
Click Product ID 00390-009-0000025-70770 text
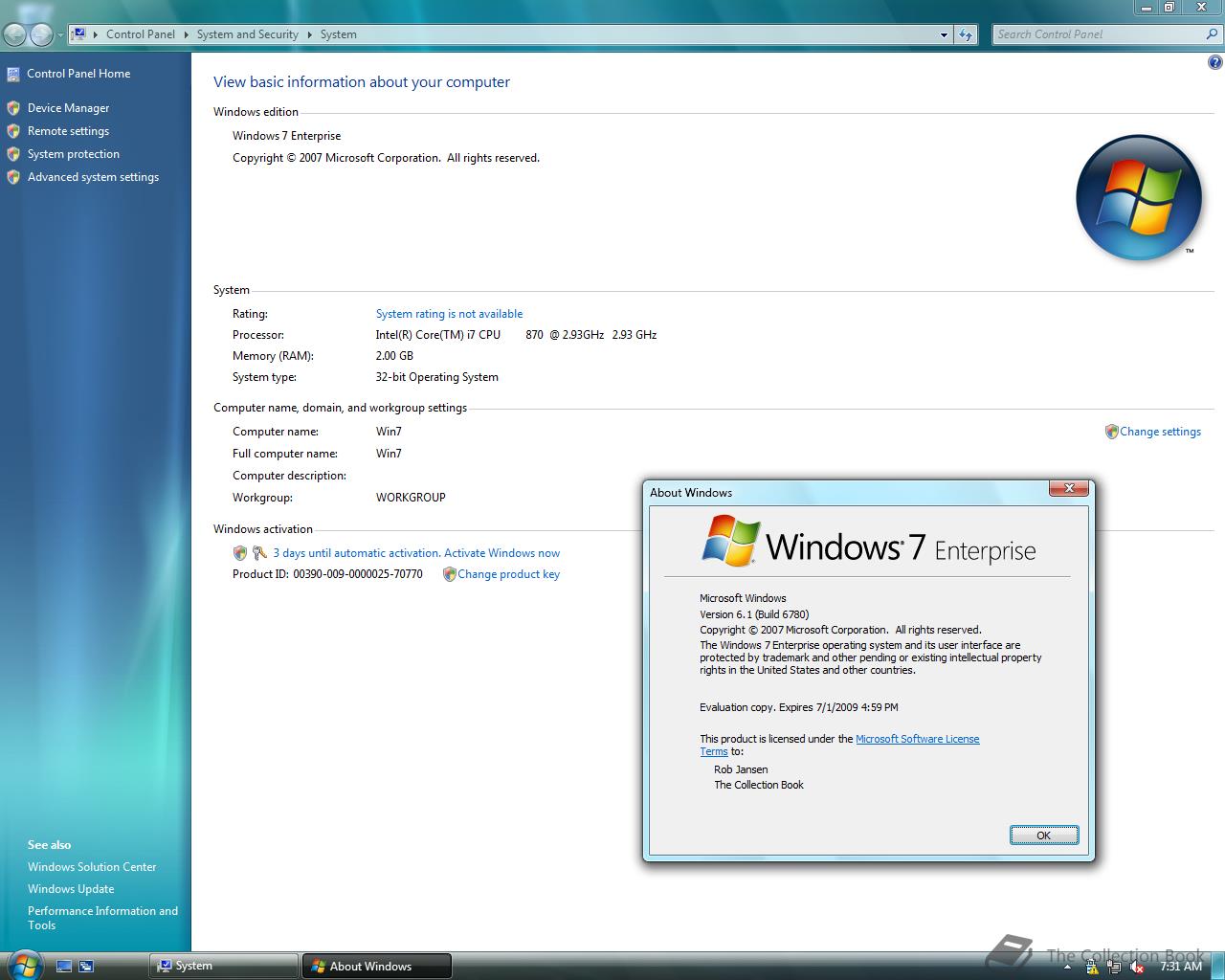[x=327, y=574]
